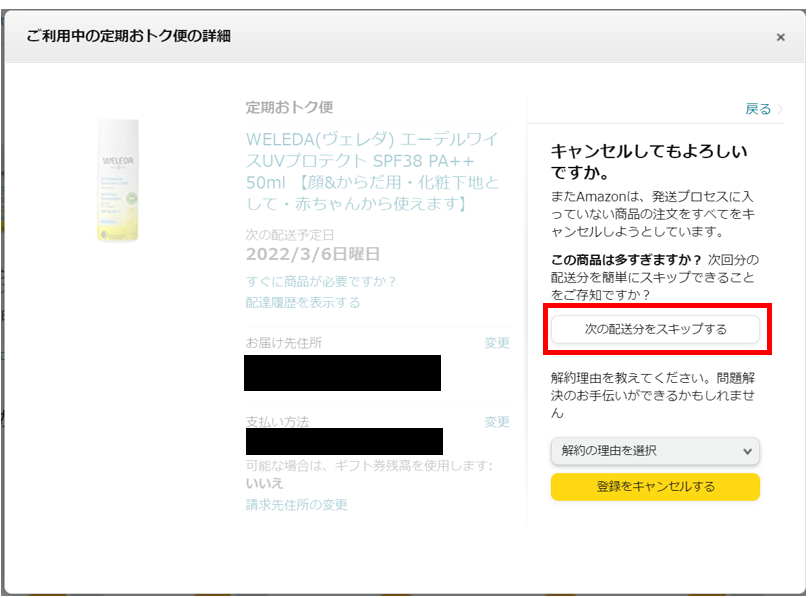Click the キャンセルしてもよろしいですか。 heading
810x598 pixels.
649,161
